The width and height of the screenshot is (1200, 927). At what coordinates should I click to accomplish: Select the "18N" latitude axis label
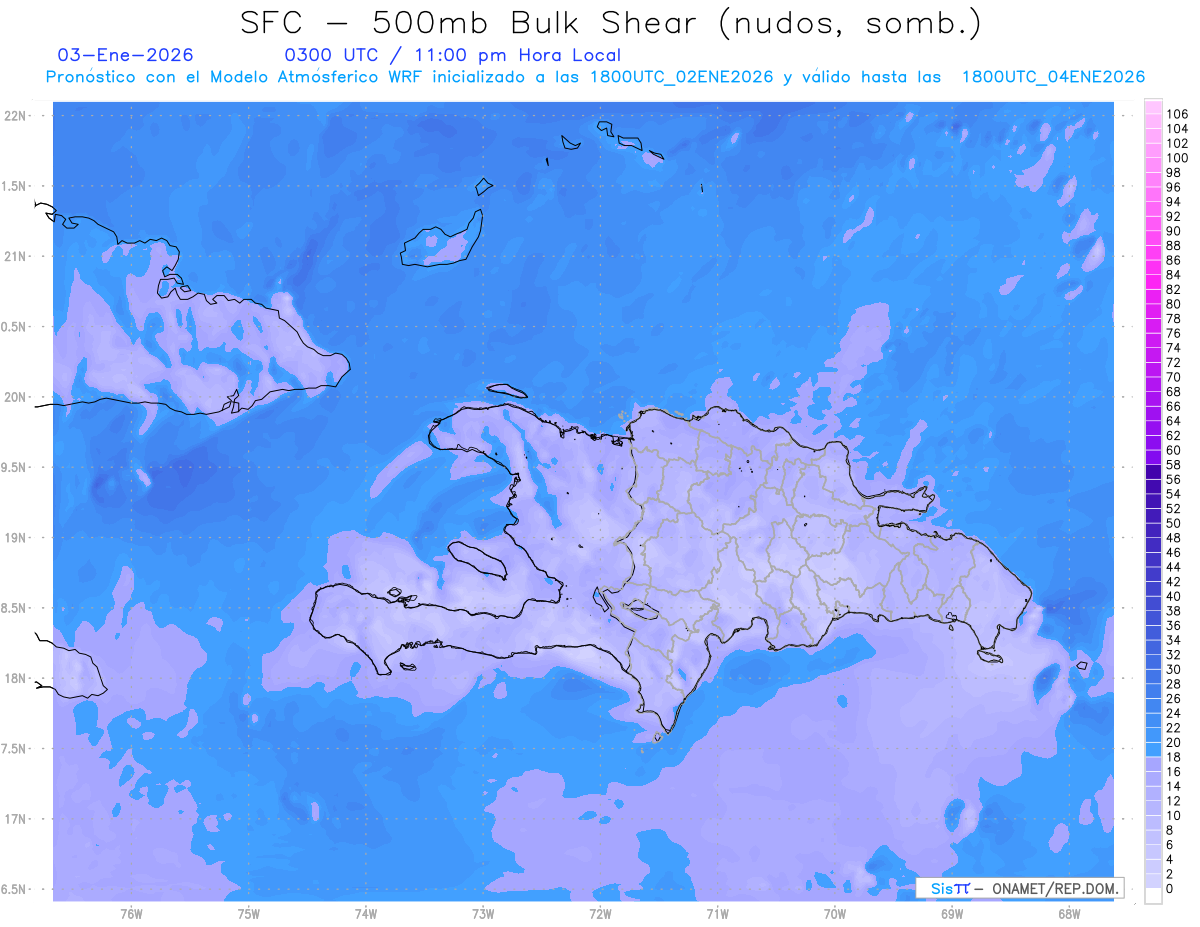(x=16, y=678)
